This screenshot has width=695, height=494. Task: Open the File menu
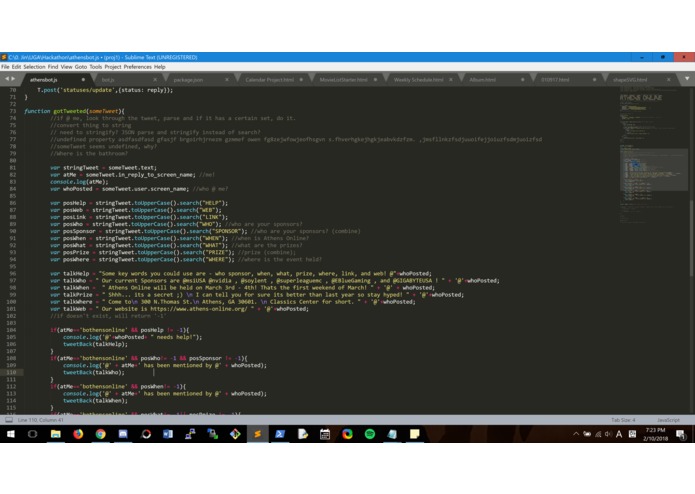pos(5,67)
